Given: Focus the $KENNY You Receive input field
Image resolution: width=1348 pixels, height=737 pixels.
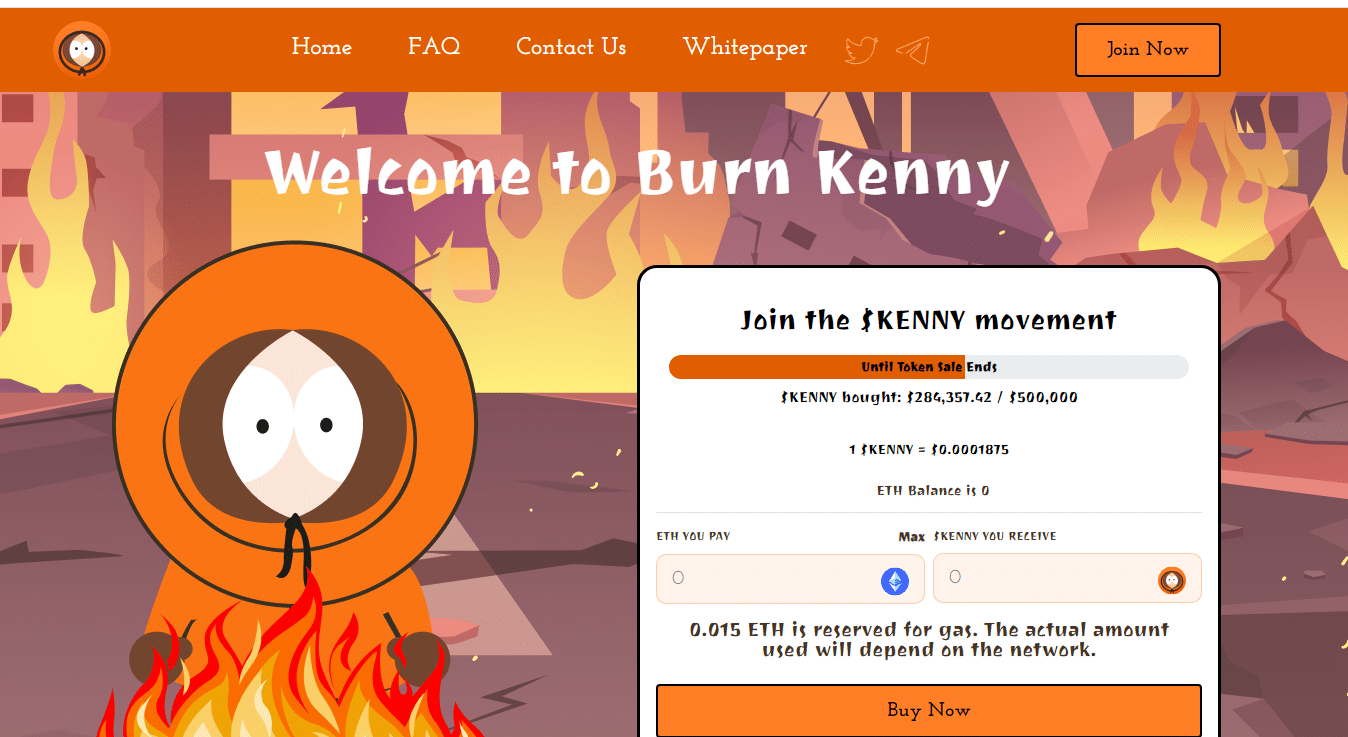Looking at the screenshot, I should click(1067, 578).
